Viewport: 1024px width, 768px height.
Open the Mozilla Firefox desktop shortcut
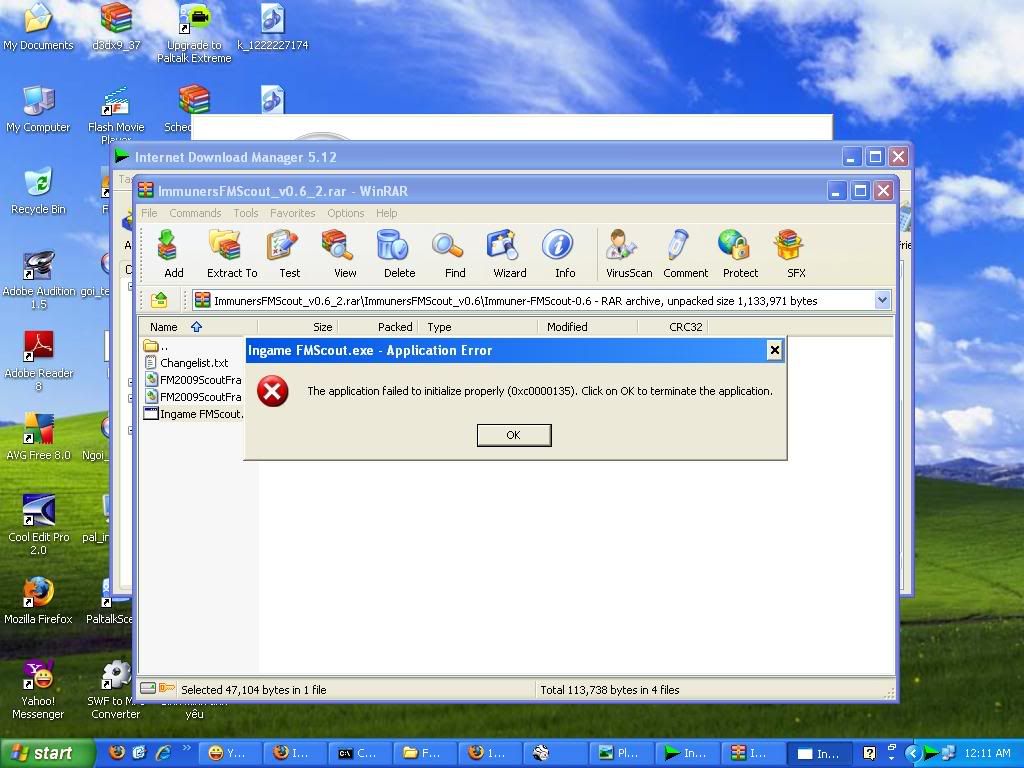[x=39, y=600]
